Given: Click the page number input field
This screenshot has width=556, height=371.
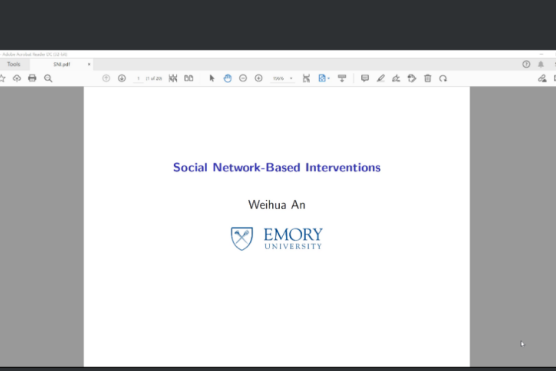Looking at the screenshot, I should click(x=138, y=78).
